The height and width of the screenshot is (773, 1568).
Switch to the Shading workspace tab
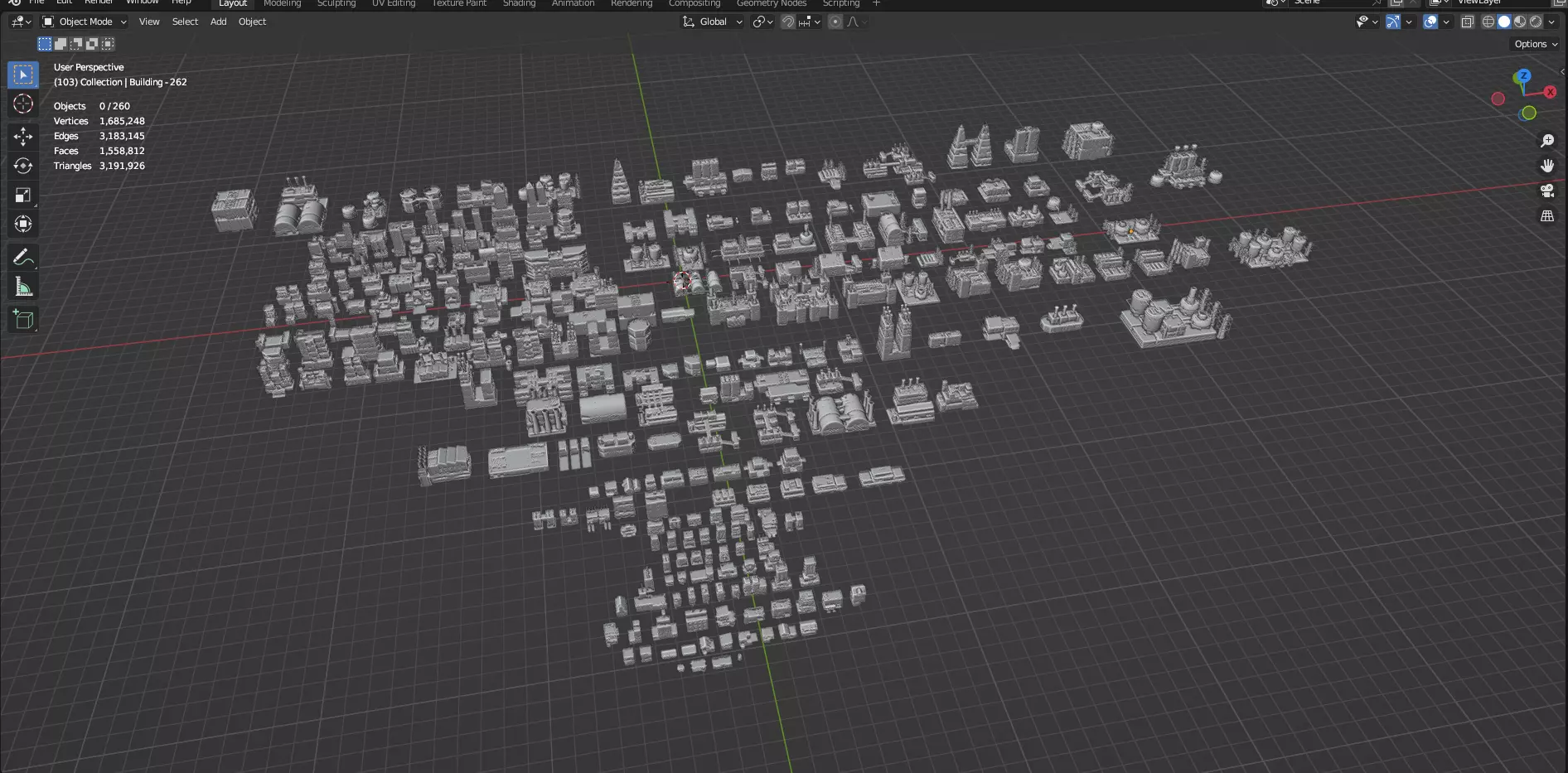(519, 3)
